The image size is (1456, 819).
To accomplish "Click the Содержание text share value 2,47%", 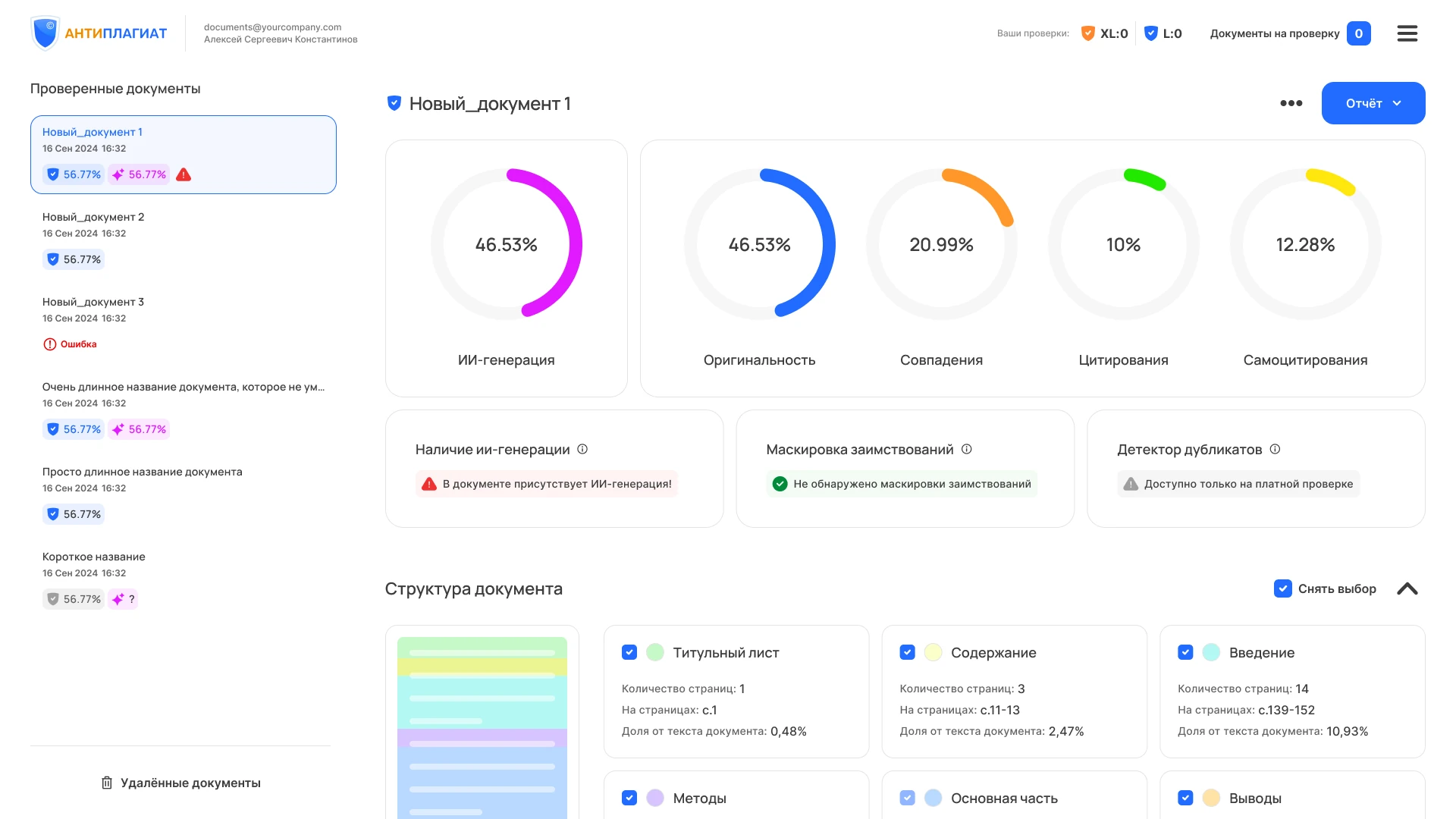I will click(x=1066, y=731).
